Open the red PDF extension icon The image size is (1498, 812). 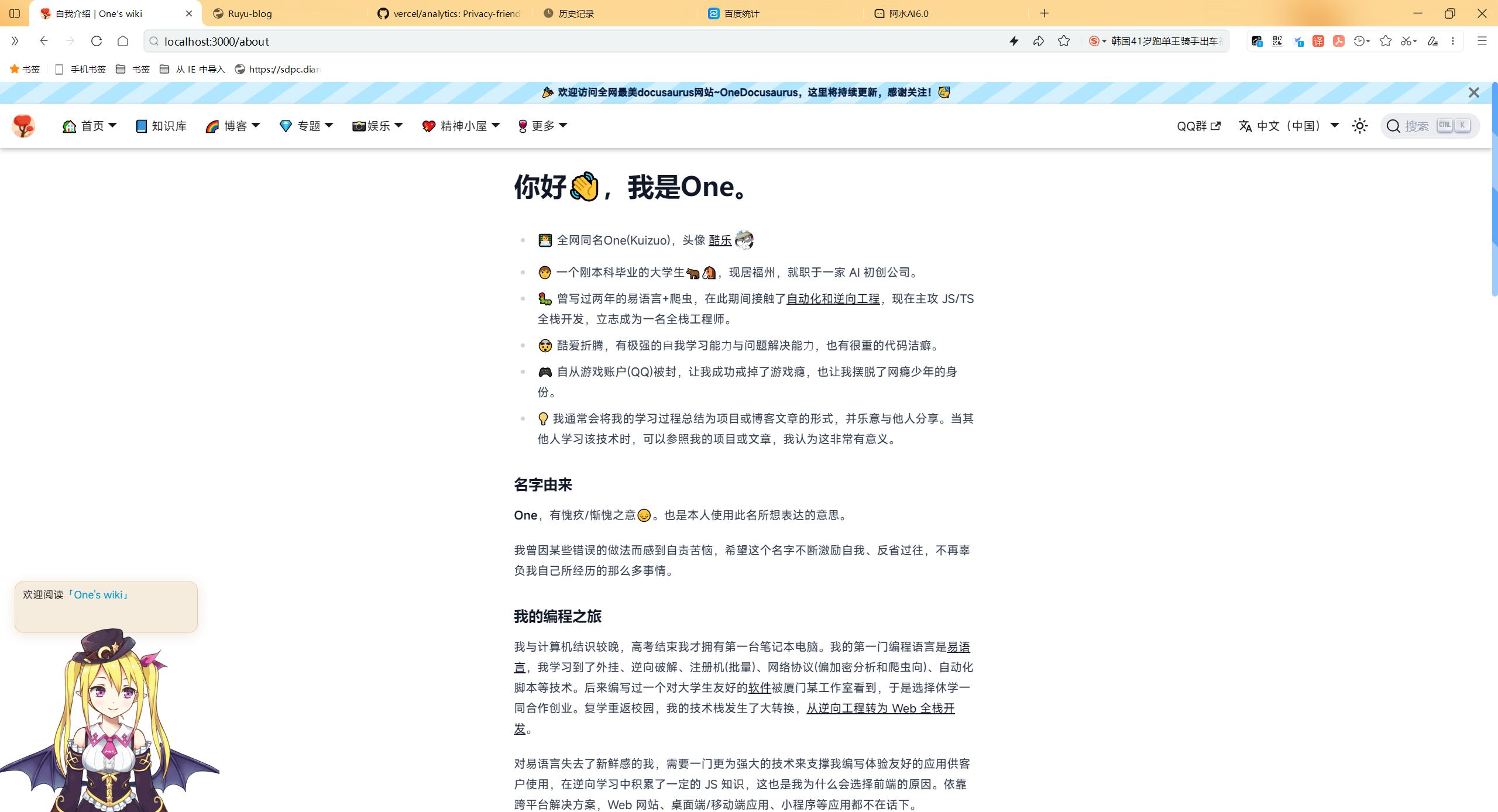point(1339,41)
